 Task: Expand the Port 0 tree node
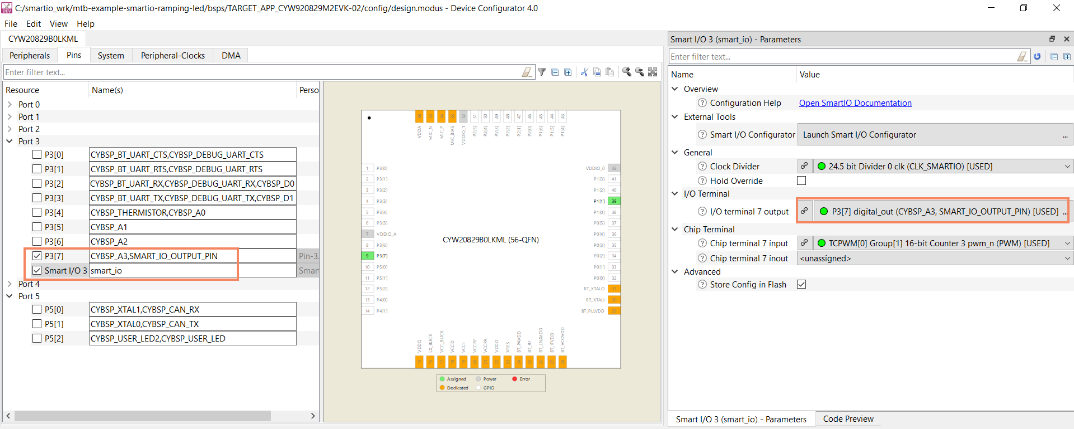pyautogui.click(x=10, y=105)
